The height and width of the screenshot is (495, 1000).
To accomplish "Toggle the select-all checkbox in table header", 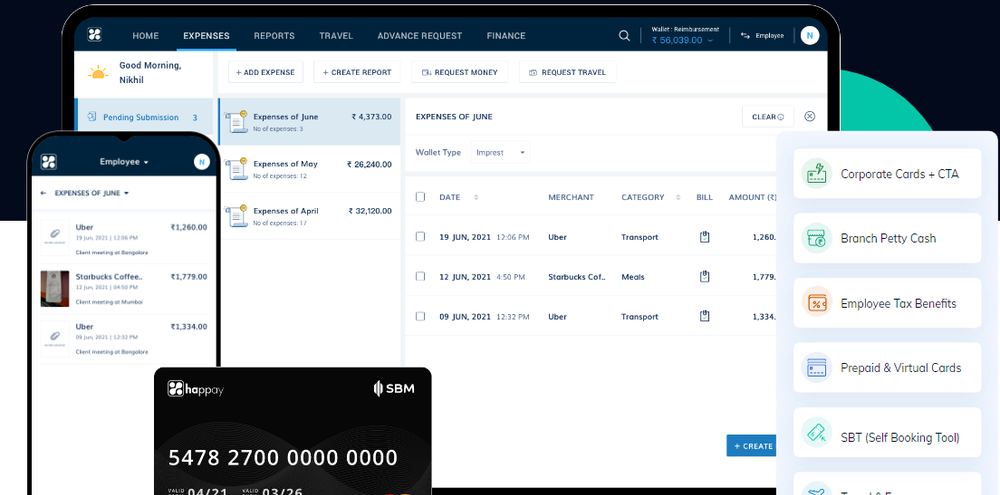I will (420, 197).
